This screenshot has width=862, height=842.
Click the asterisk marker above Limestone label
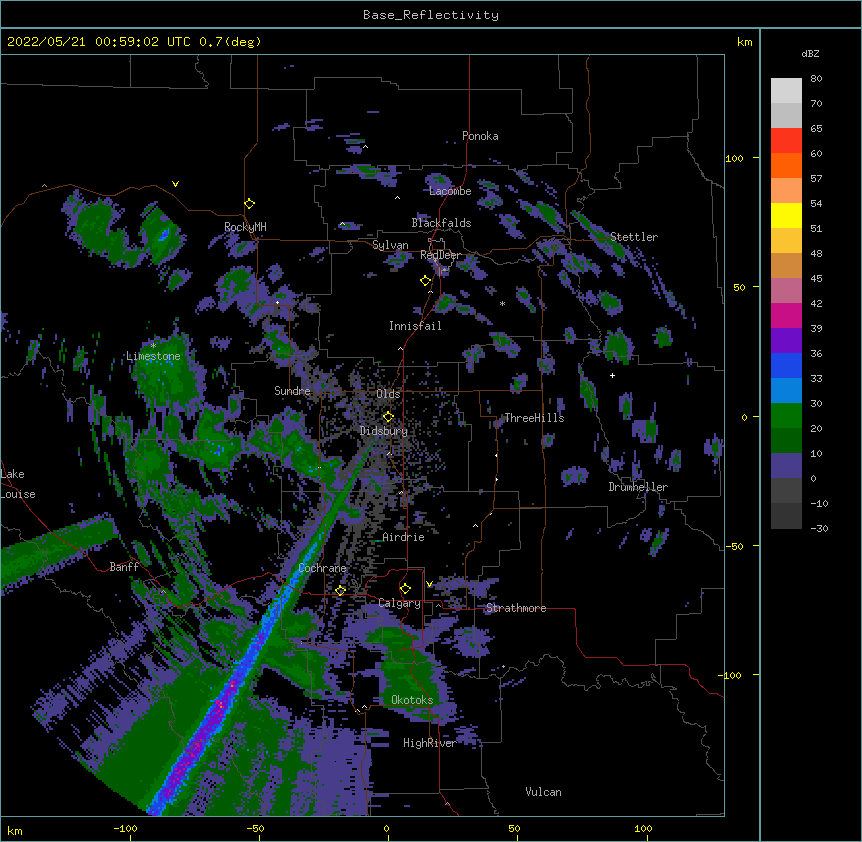click(153, 345)
